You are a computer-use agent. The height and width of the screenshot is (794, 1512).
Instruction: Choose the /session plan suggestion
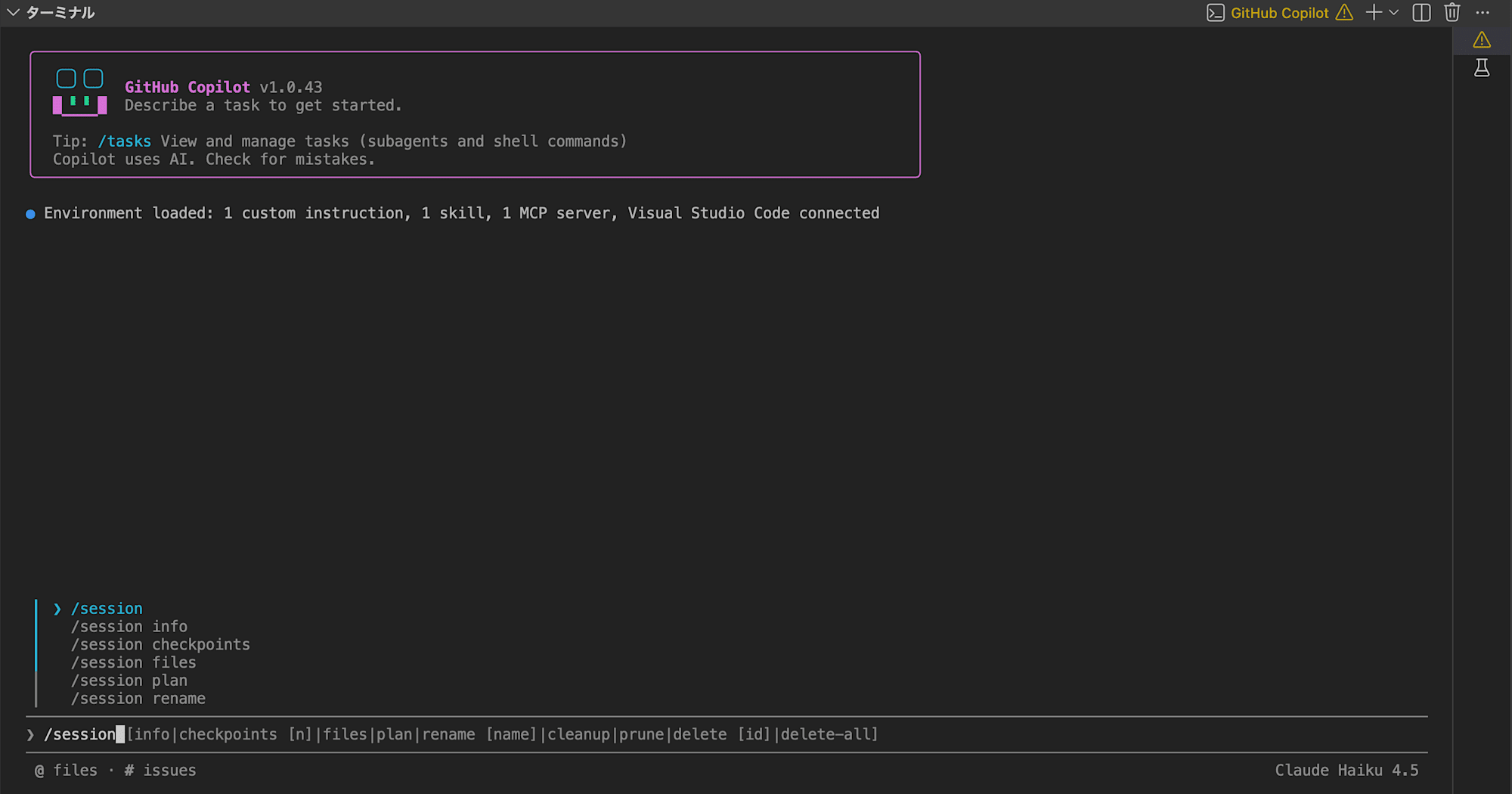(129, 681)
